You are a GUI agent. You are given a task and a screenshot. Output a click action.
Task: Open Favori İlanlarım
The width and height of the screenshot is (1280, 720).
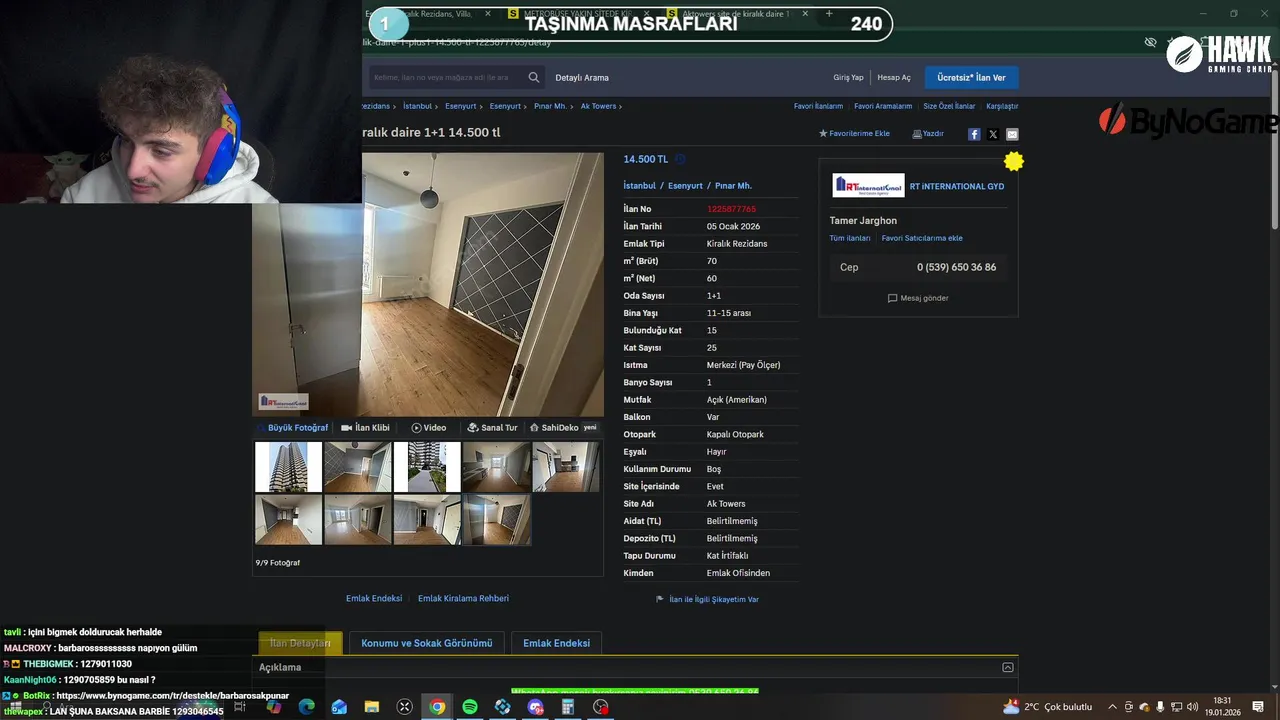(x=818, y=106)
